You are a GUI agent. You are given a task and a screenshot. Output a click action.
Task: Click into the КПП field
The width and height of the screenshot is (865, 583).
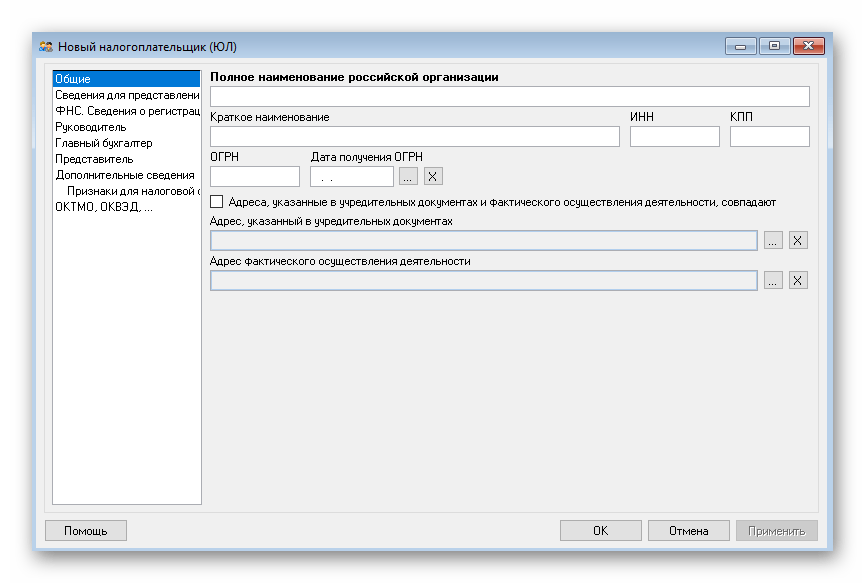point(770,137)
